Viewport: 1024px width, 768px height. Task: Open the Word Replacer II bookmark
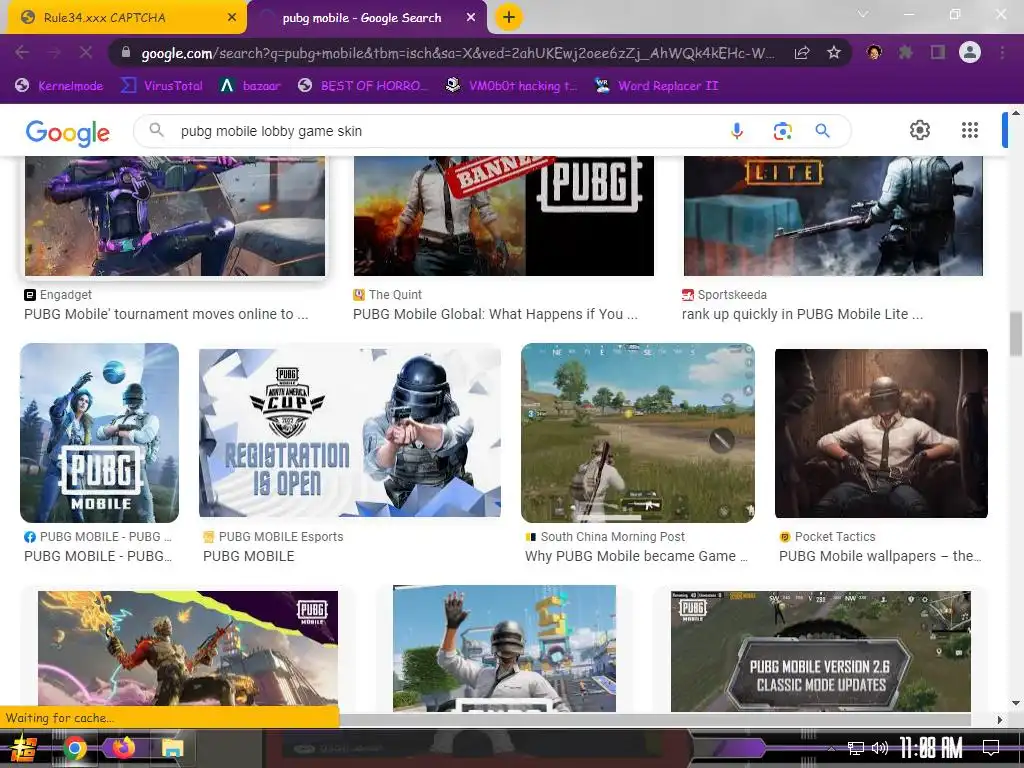point(657,86)
